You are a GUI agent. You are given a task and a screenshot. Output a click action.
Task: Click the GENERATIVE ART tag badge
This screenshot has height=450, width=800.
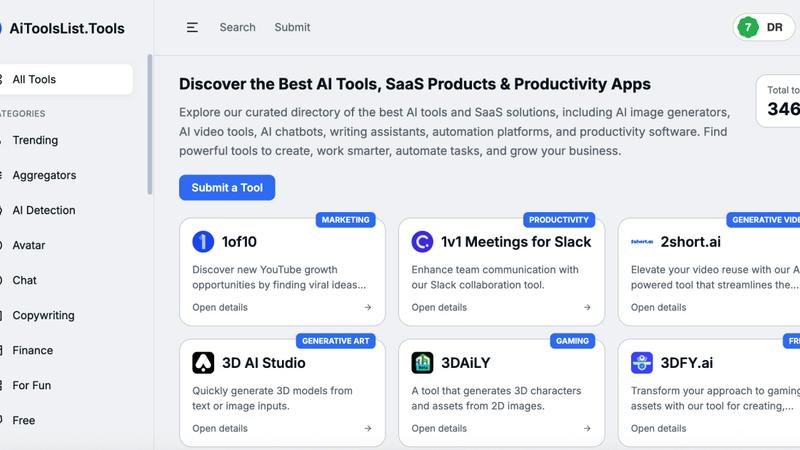tap(336, 341)
